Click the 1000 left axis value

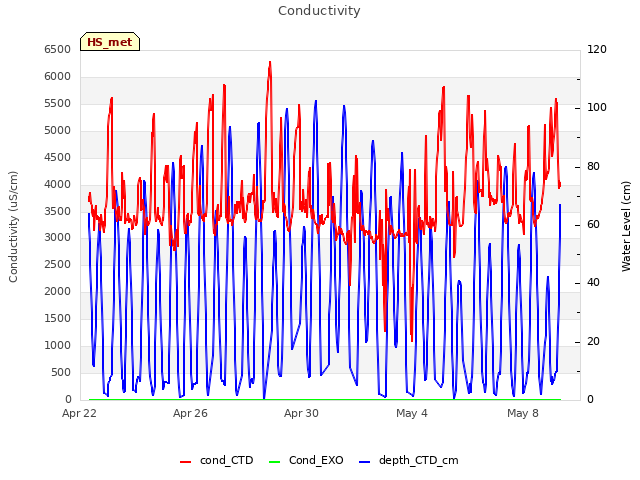coord(58,345)
